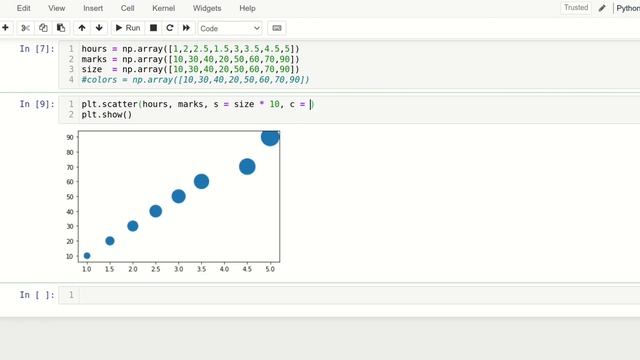Screen dimensions: 640x360
Task: Open the View menu
Action: (56, 8)
